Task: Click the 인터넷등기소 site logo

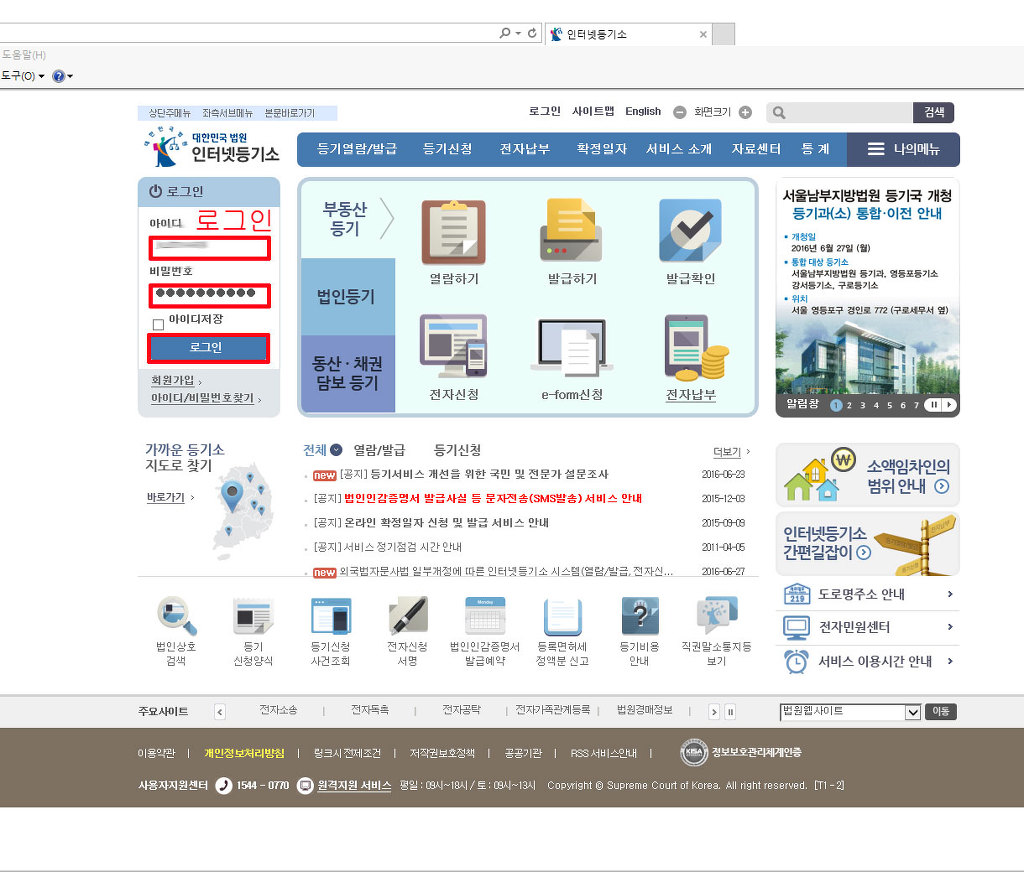Action: click(x=212, y=147)
